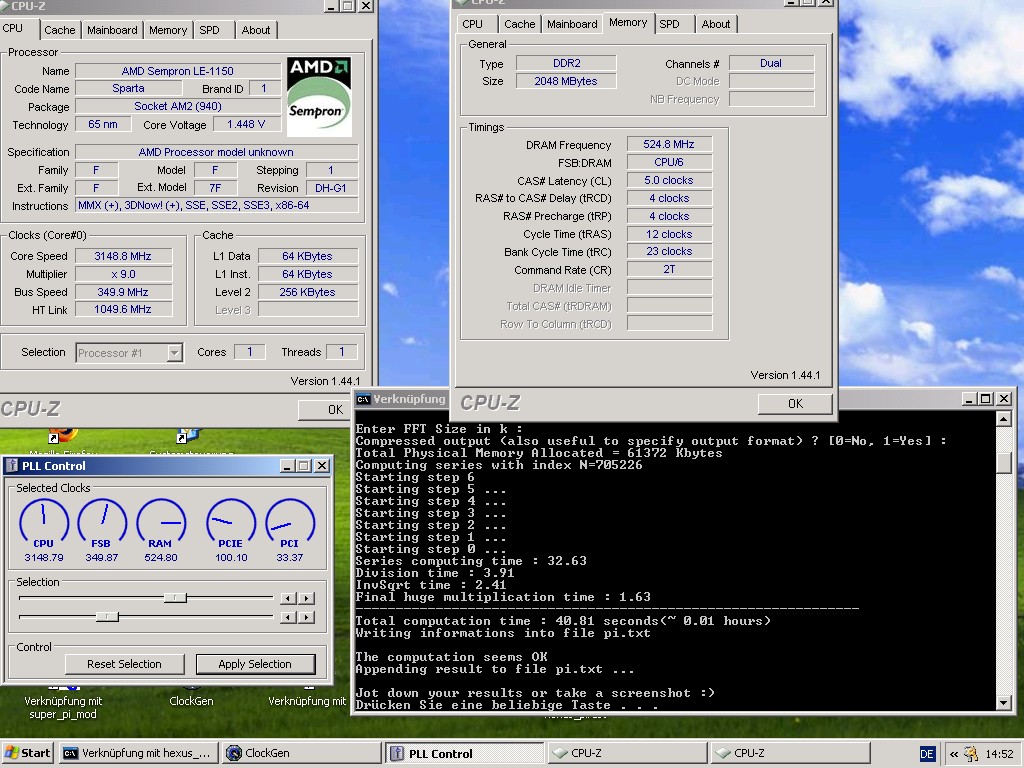
Task: Click console scrollbar up arrow
Action: click(1004, 419)
